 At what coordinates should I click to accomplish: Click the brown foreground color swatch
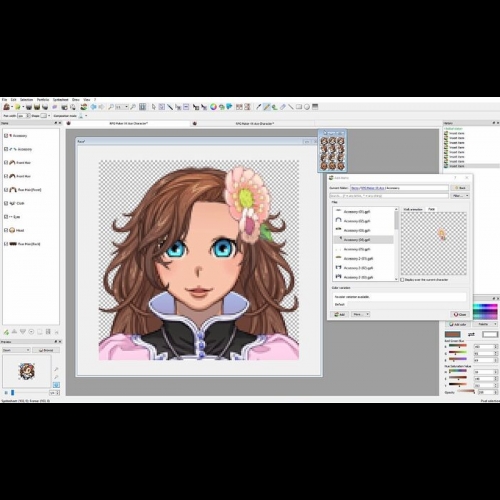pos(453,334)
